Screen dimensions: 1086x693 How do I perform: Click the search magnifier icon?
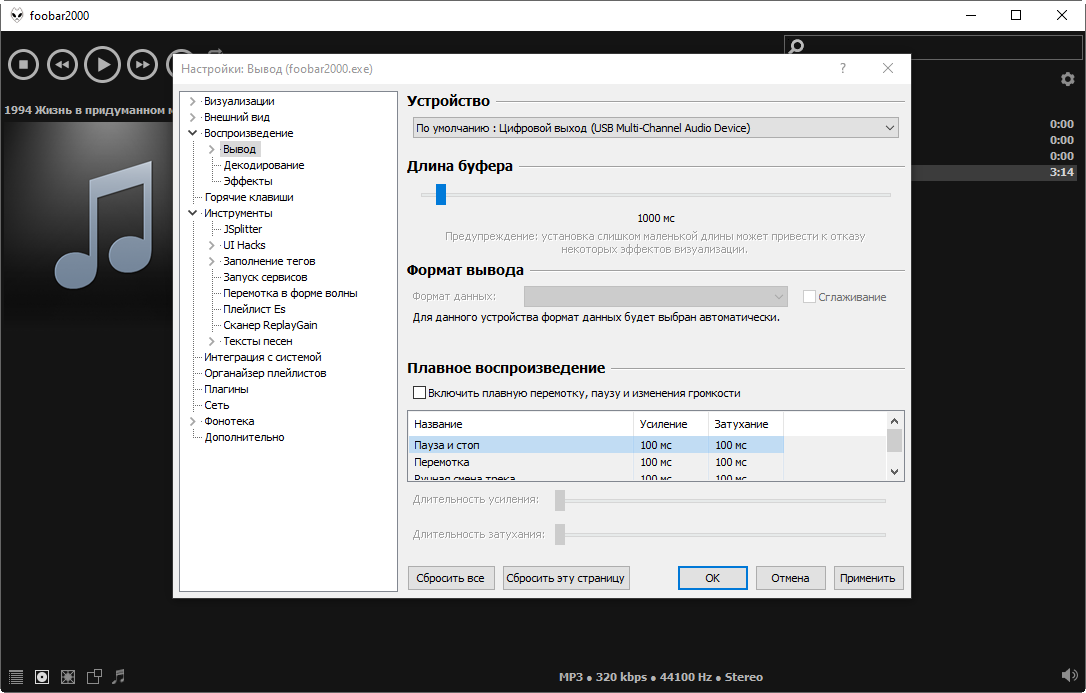pos(796,46)
